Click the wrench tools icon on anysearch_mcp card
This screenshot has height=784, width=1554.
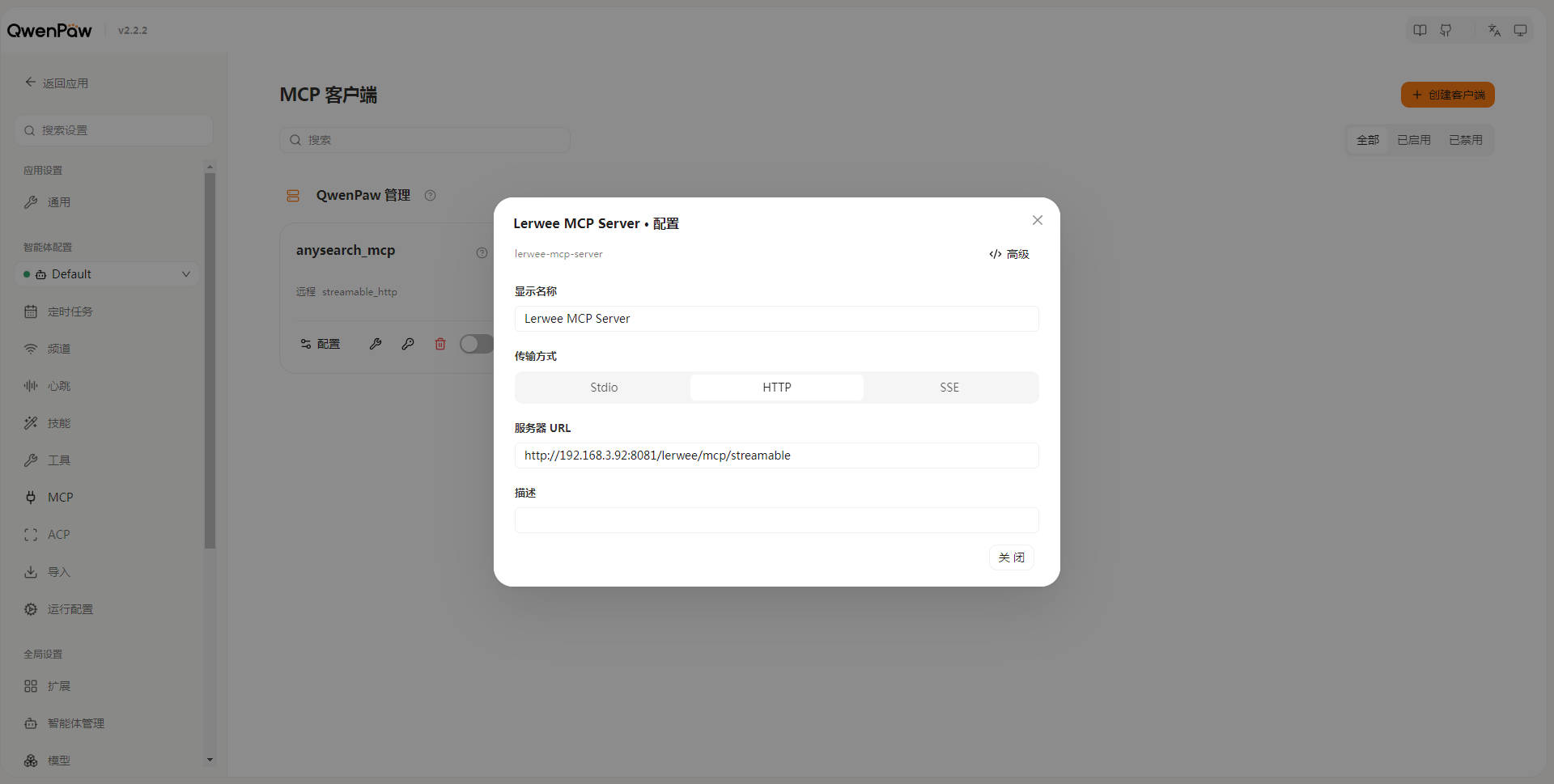pos(376,344)
